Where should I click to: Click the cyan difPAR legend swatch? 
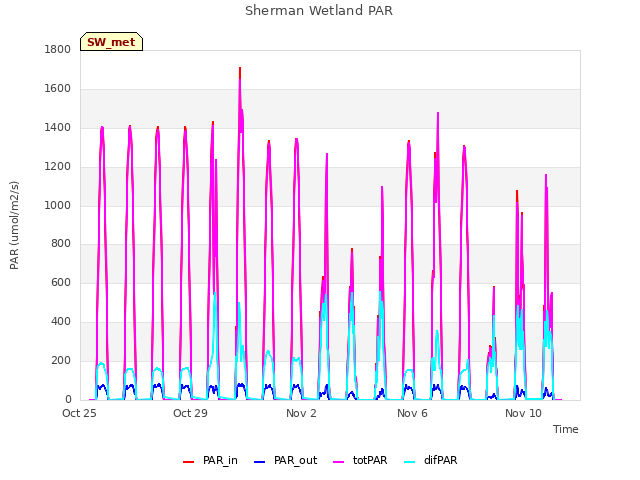point(409,462)
